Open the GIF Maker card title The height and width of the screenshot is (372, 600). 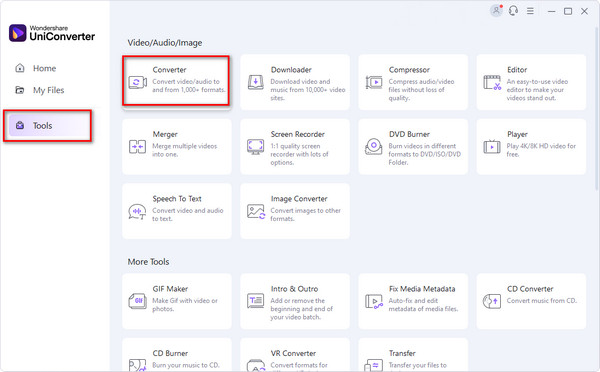[170, 289]
